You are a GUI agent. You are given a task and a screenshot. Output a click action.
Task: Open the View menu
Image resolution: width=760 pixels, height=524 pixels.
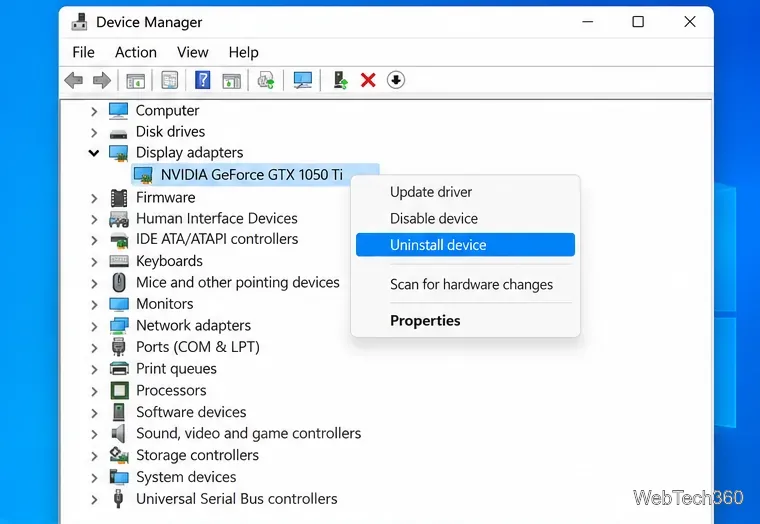[192, 52]
